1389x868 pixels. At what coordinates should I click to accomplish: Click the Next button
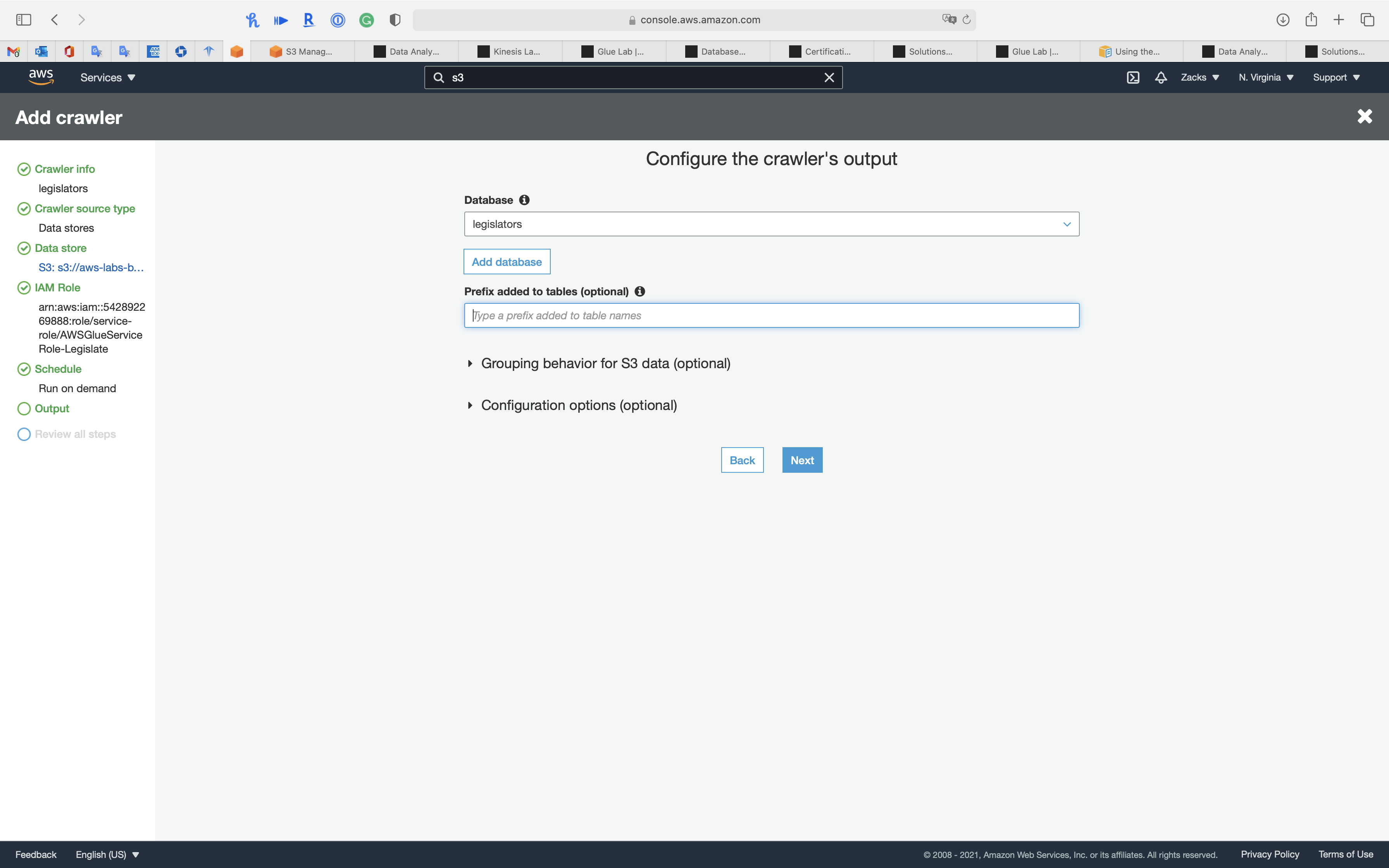pyautogui.click(x=802, y=460)
